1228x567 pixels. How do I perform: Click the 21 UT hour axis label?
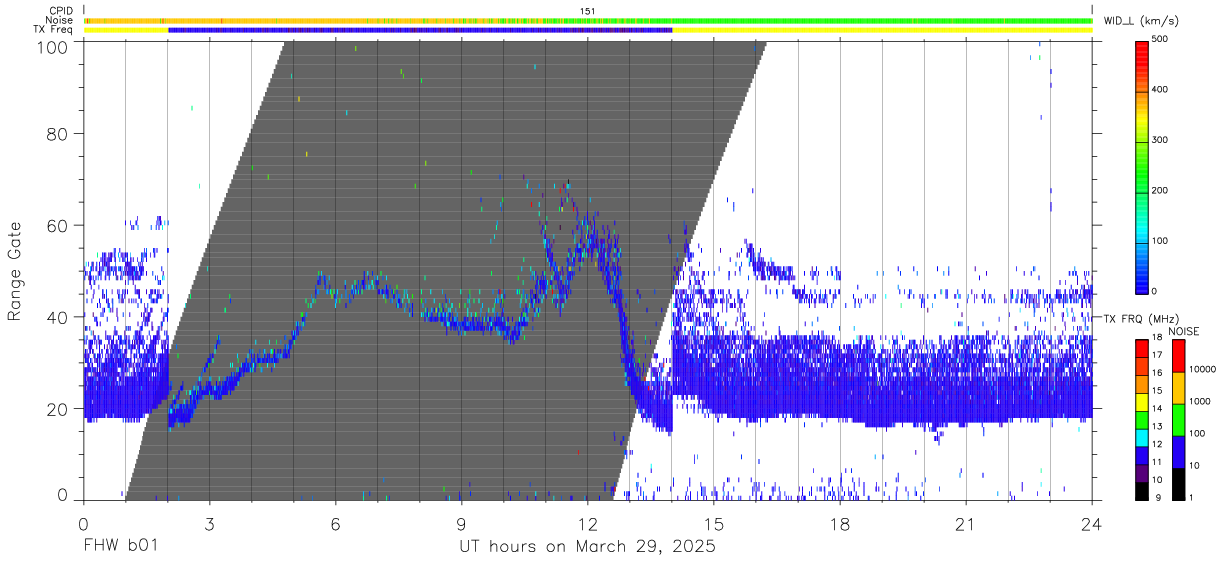pos(966,523)
